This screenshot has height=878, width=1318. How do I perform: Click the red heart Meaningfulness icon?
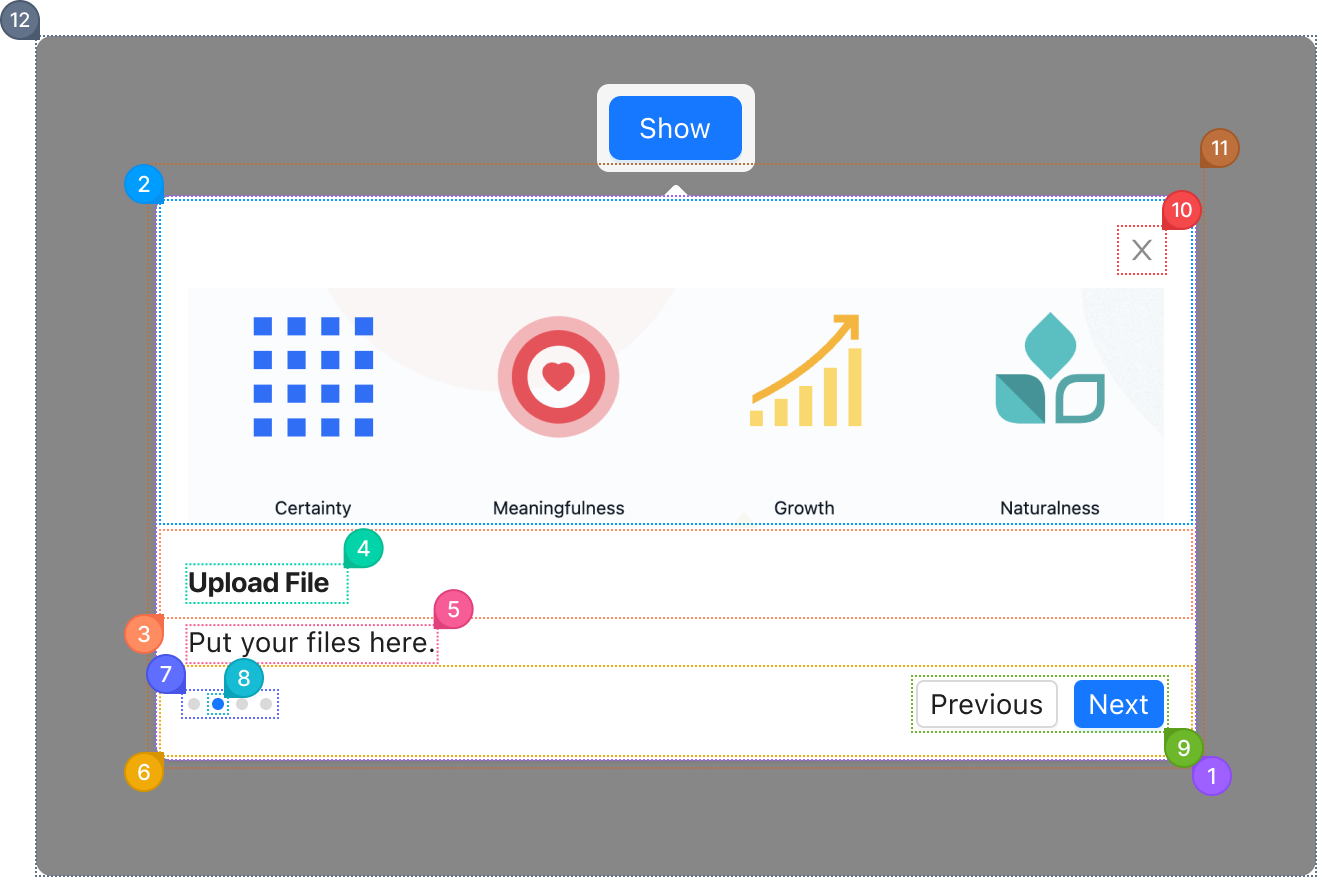tap(559, 377)
